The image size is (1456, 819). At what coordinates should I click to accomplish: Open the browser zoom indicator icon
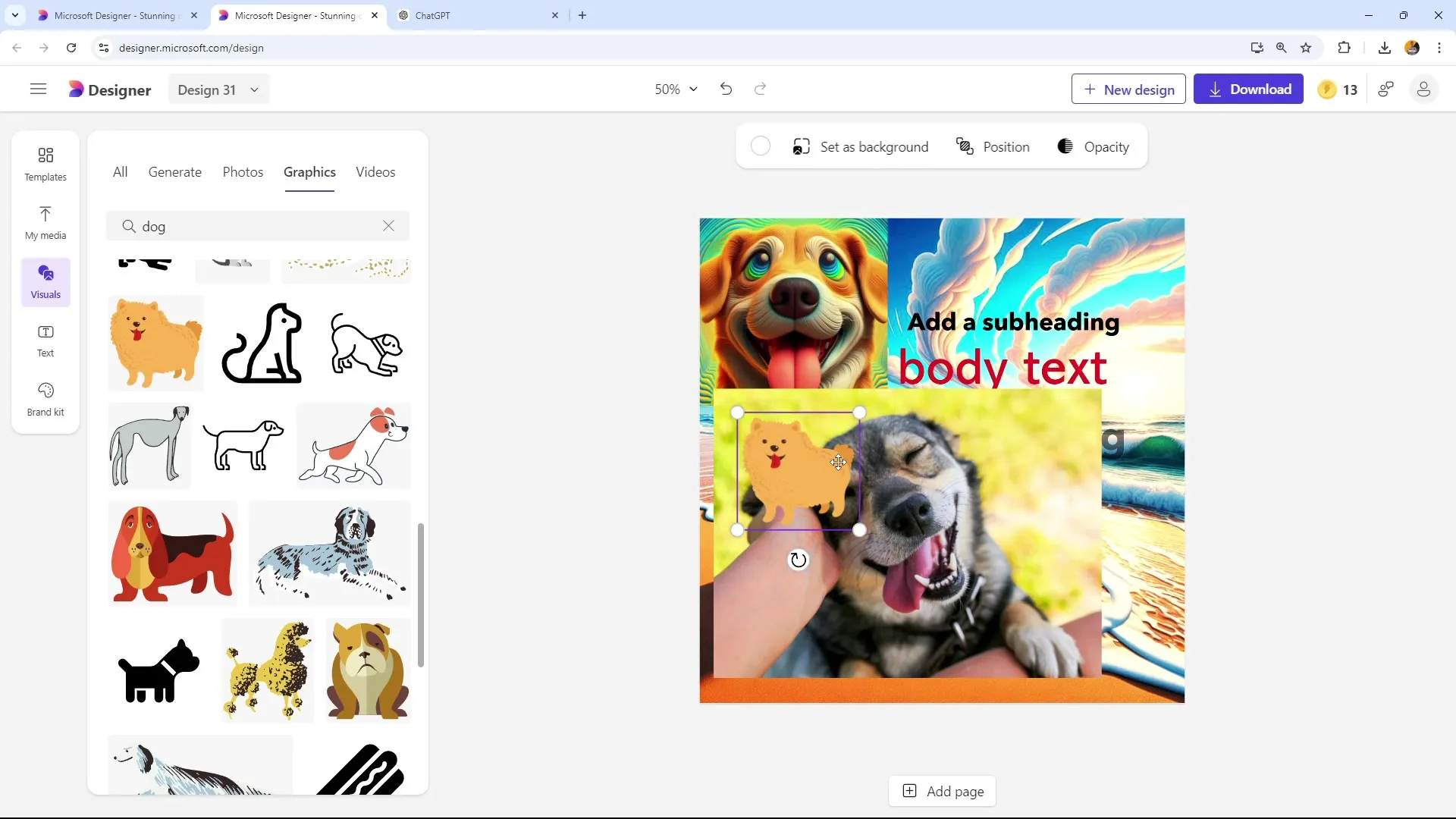(1282, 48)
